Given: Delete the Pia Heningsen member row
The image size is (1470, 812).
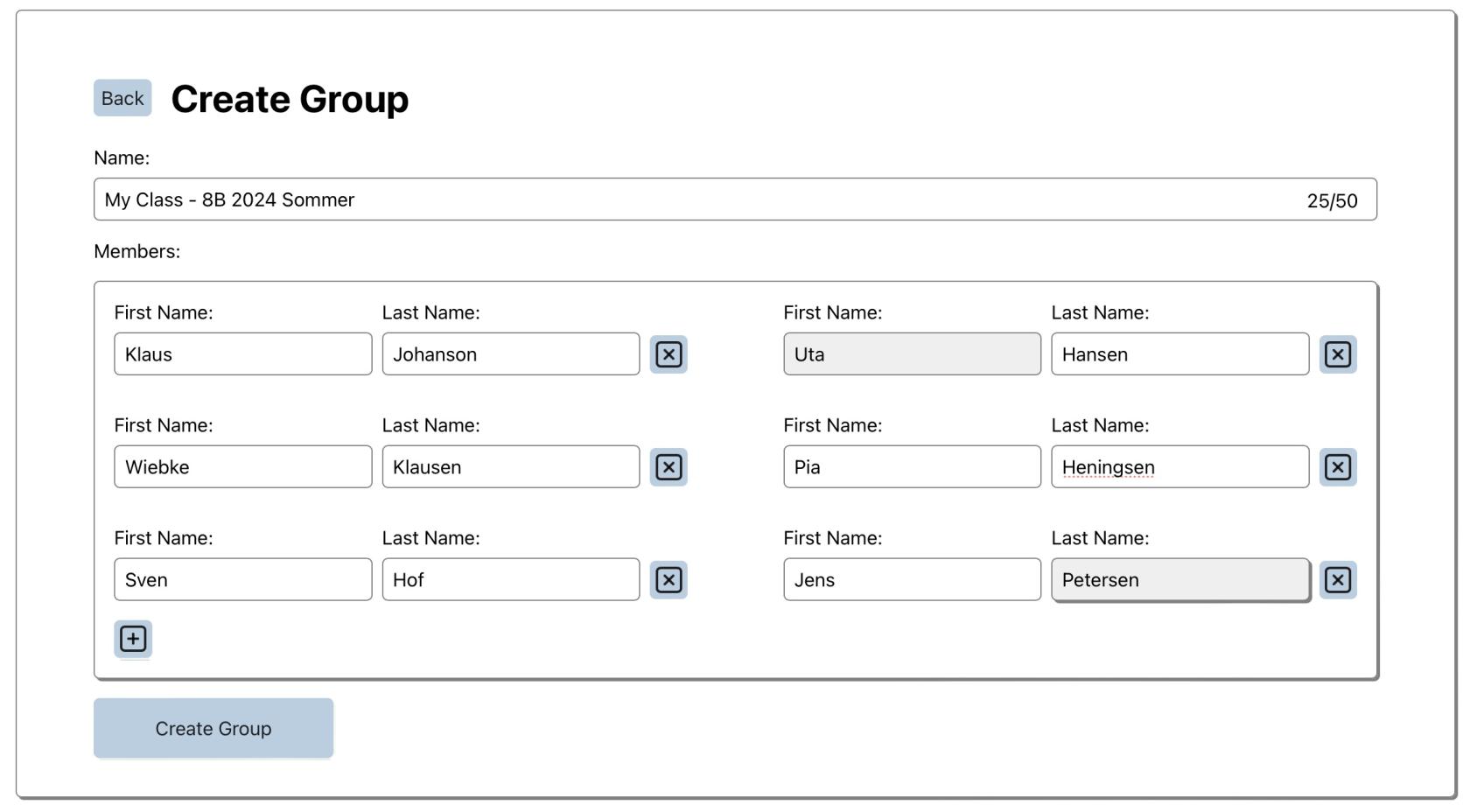Looking at the screenshot, I should click(x=1338, y=467).
